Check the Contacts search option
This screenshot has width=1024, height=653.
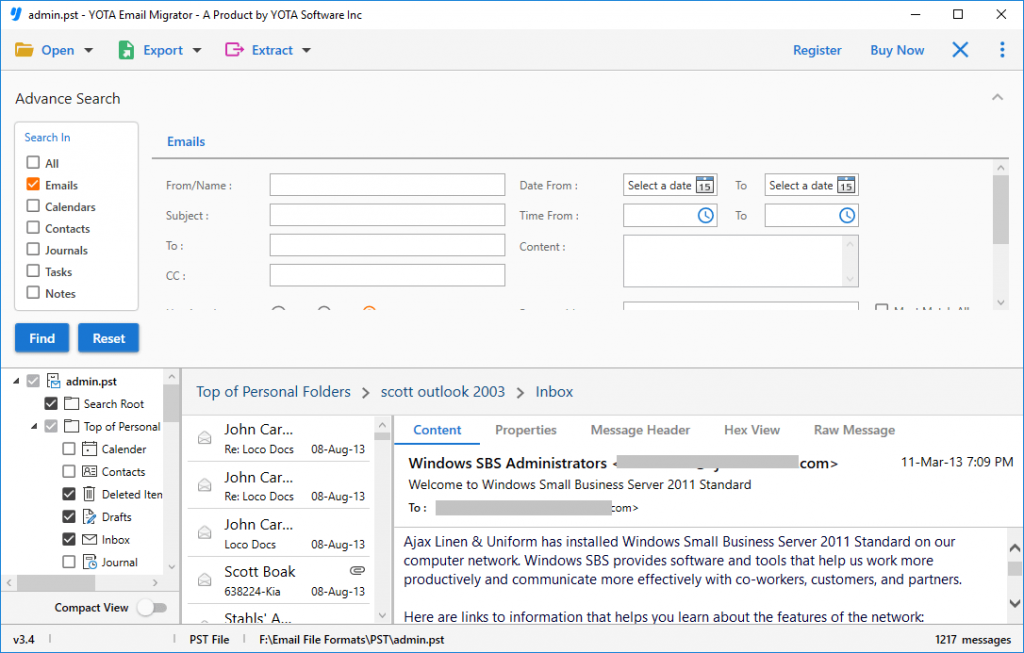coord(33,227)
